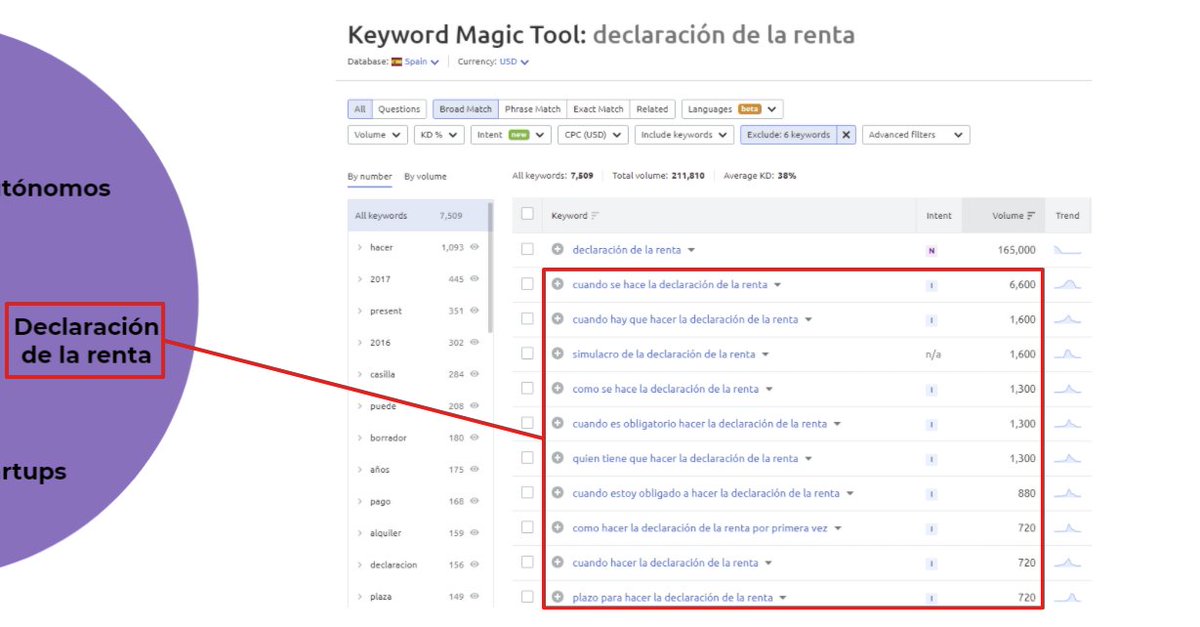The height and width of the screenshot is (627, 1200).
Task: Select the All tab
Action: (x=359, y=109)
